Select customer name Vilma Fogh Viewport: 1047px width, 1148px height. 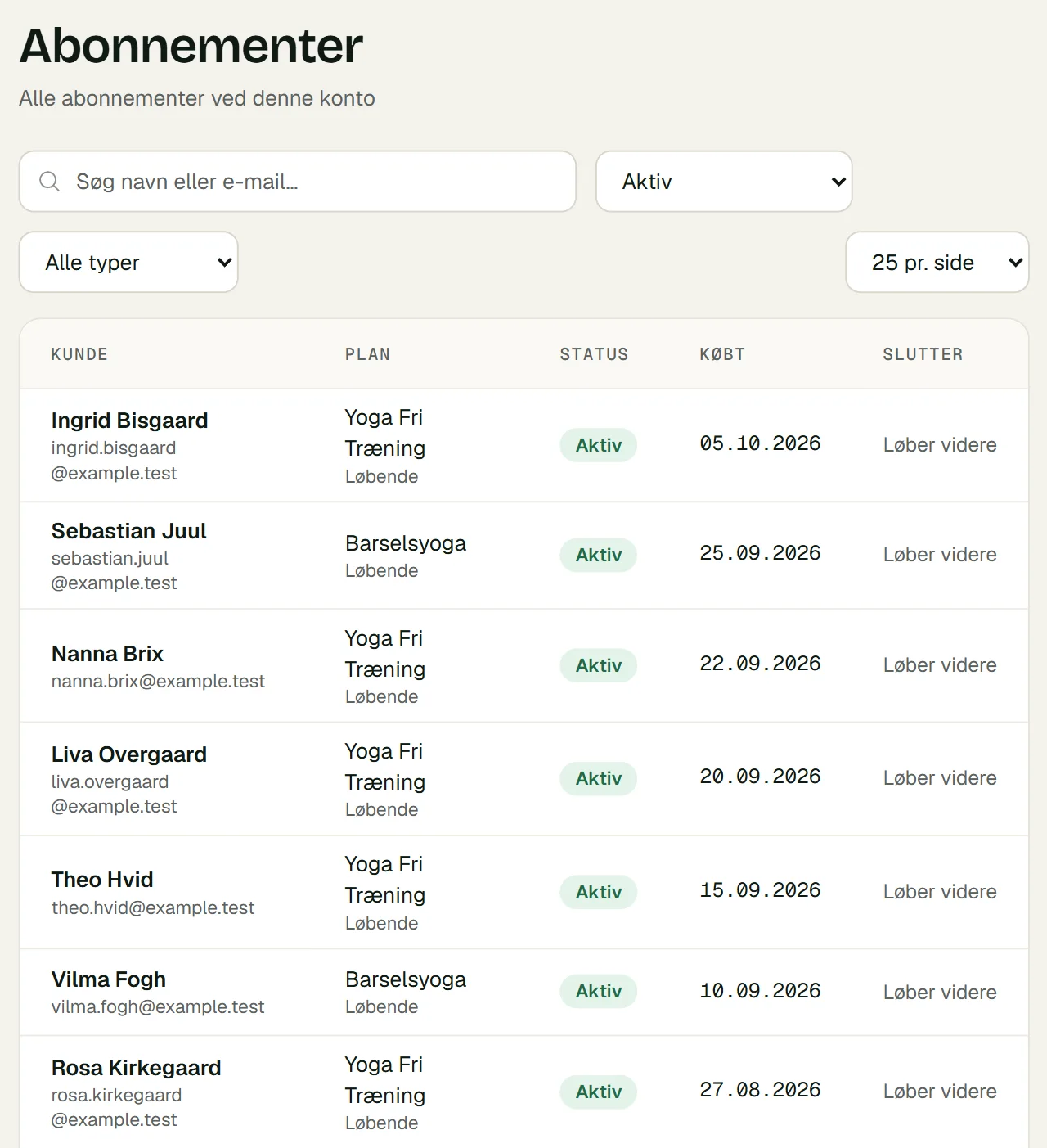[x=108, y=979]
